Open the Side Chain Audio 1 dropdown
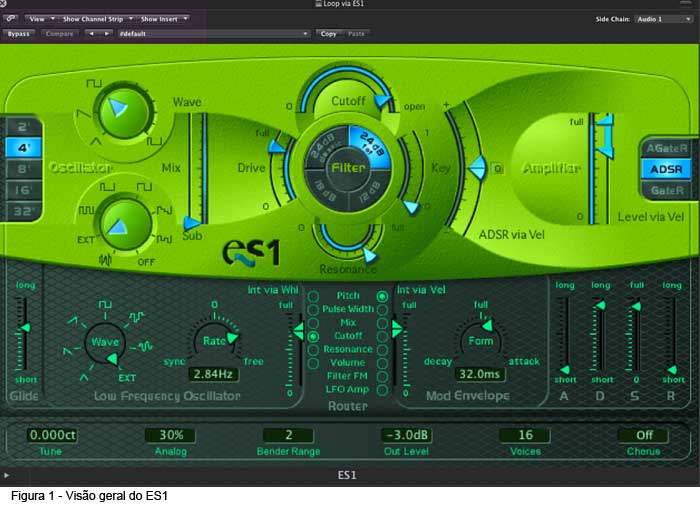Viewport: 700px width, 507px height. point(664,18)
